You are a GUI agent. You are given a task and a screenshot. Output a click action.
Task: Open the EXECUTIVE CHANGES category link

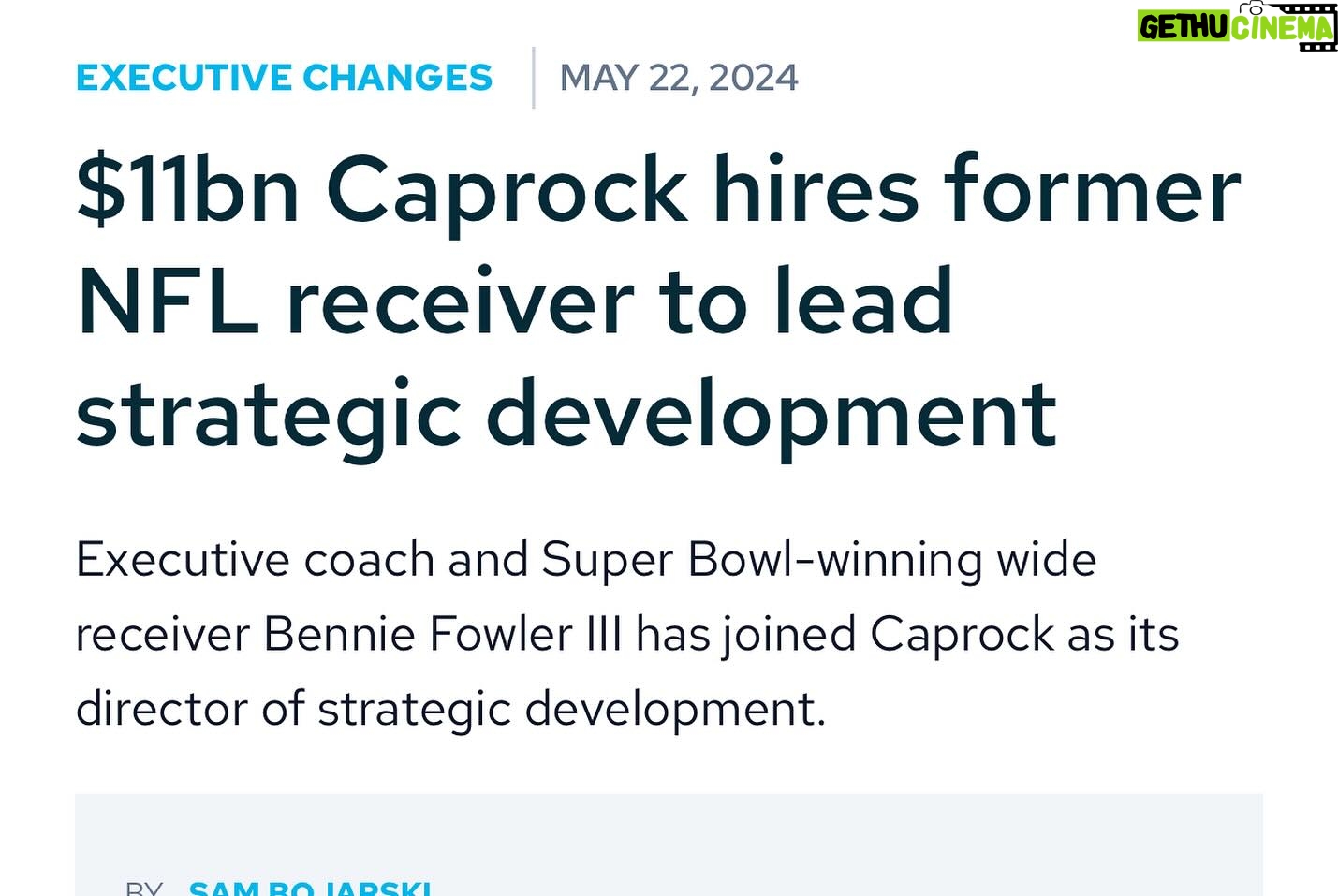tap(284, 78)
